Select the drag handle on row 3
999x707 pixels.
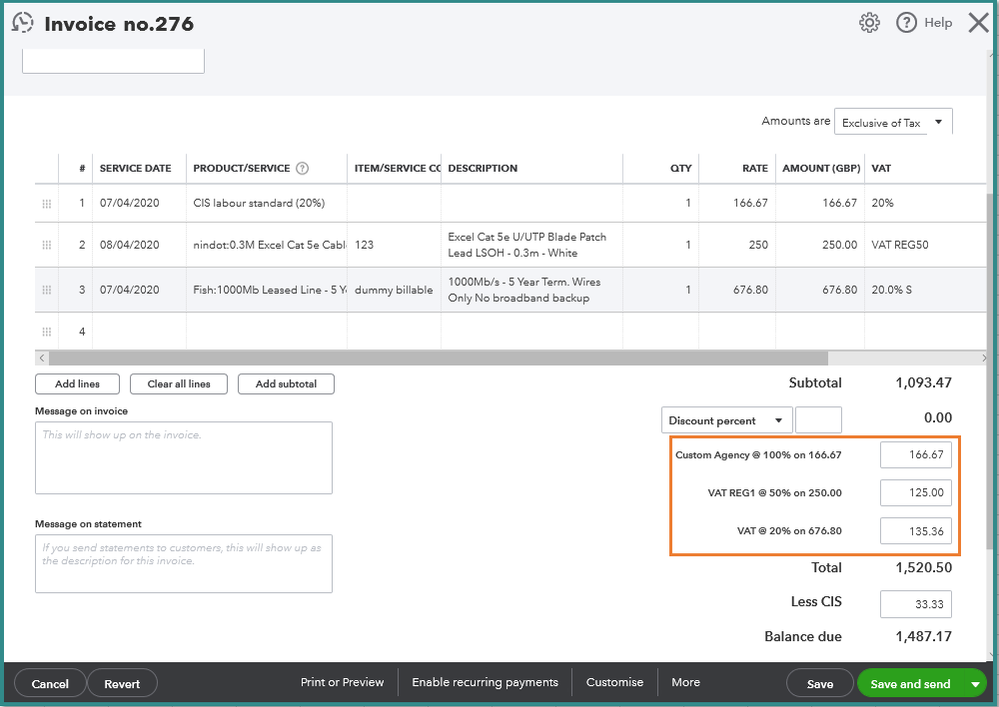[x=46, y=290]
